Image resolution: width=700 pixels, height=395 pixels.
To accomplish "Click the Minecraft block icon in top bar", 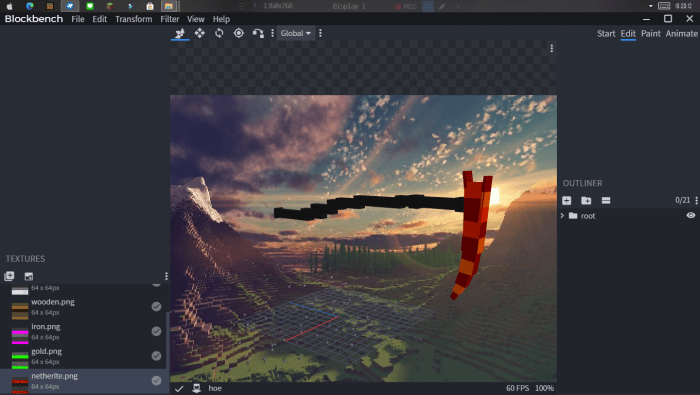I will [x=110, y=6].
